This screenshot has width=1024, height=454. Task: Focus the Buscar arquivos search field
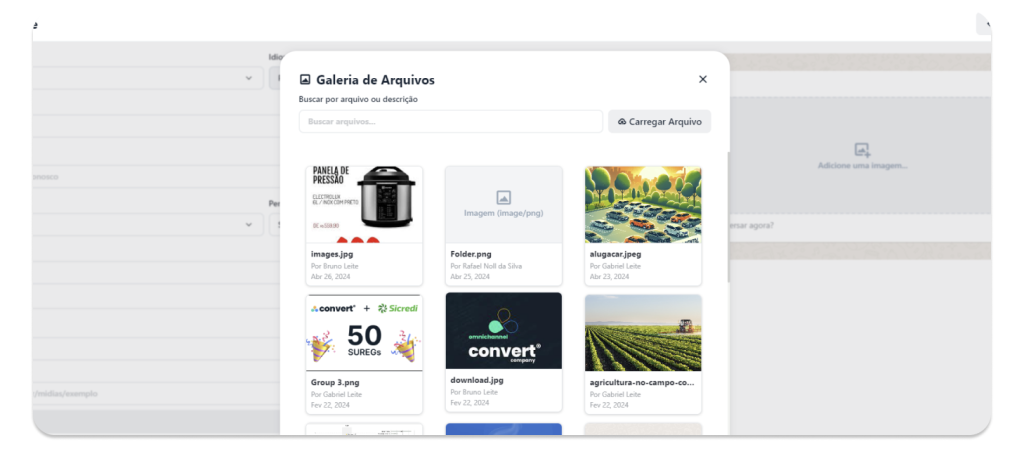(x=451, y=122)
